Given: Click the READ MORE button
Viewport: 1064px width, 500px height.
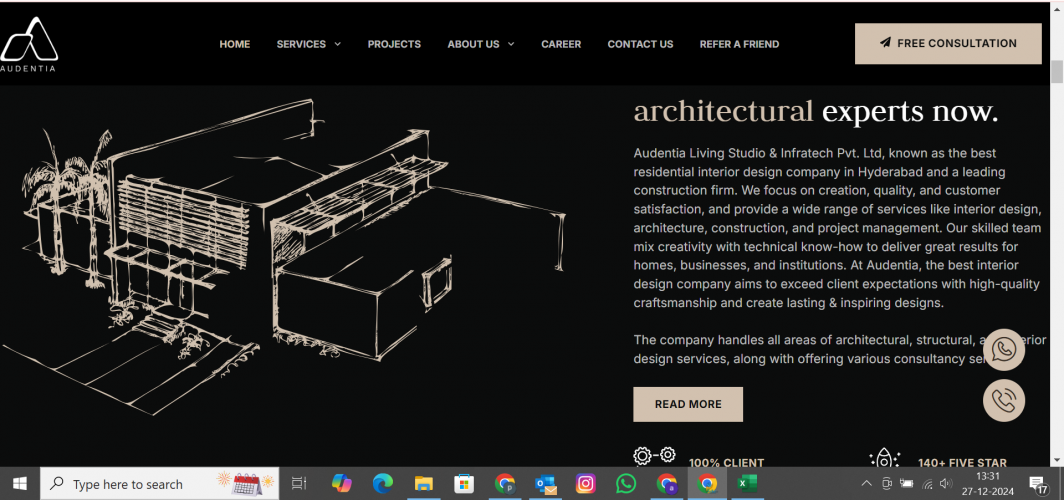Looking at the screenshot, I should pos(688,404).
